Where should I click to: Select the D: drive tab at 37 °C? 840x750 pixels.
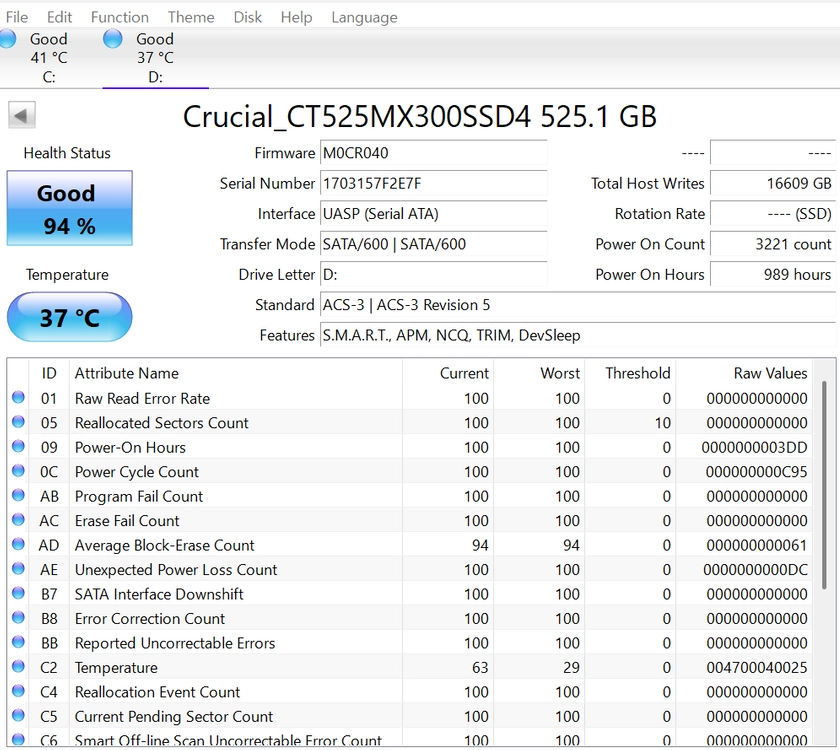click(155, 57)
